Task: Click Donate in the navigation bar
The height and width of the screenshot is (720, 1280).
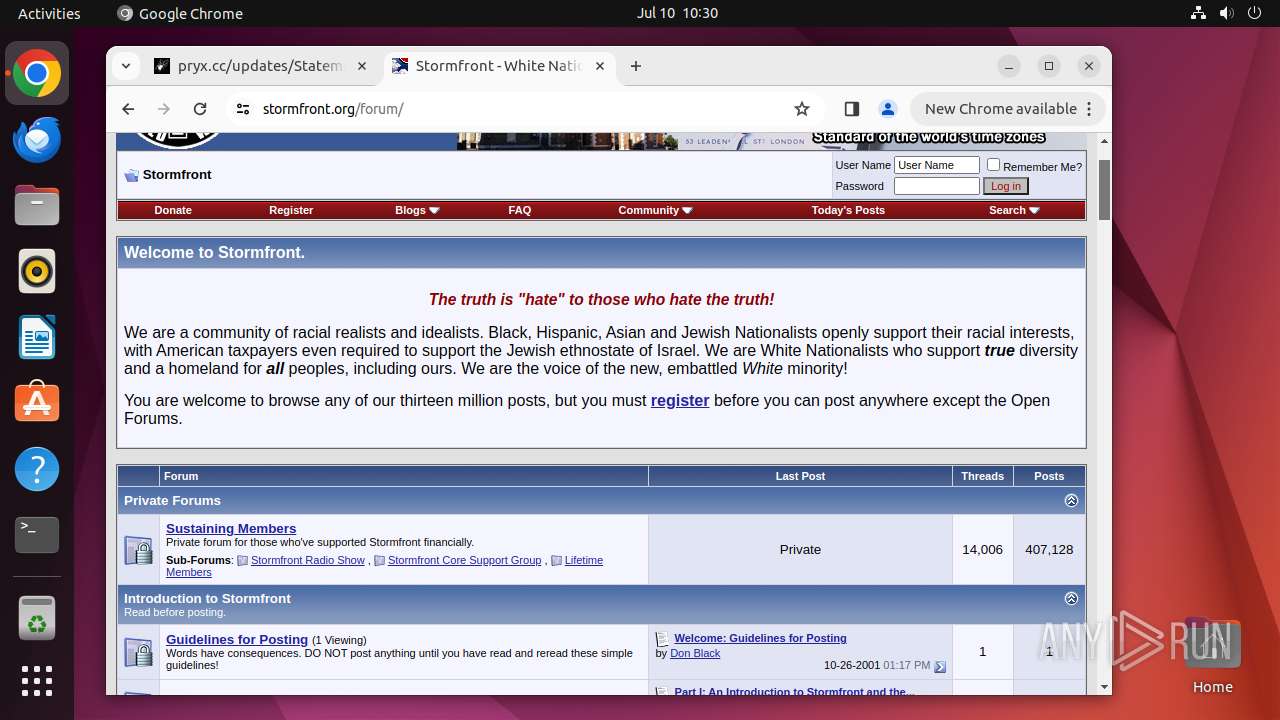Action: coord(173,210)
